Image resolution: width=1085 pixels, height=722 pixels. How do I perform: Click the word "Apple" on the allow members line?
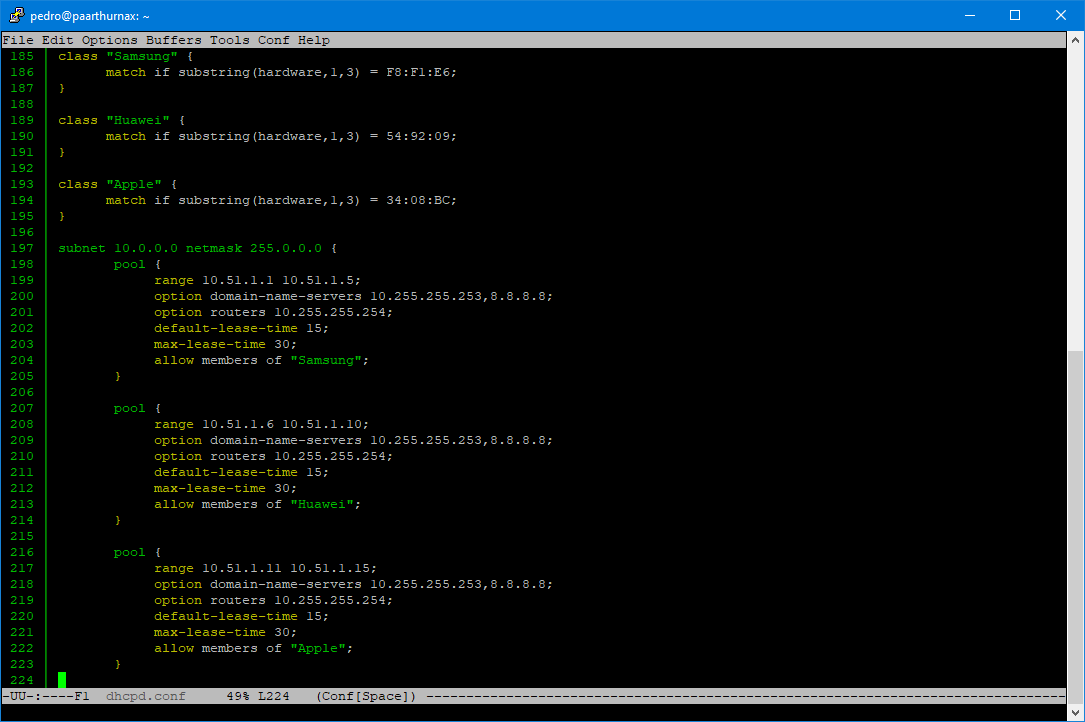pyautogui.click(x=318, y=647)
